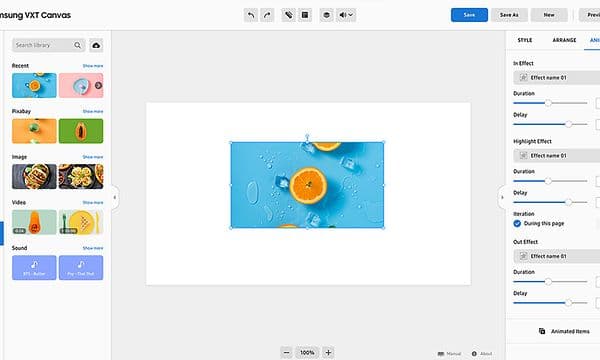The height and width of the screenshot is (360, 600).
Task: Click the paperclip attach icon in toolbar
Action: (289, 15)
